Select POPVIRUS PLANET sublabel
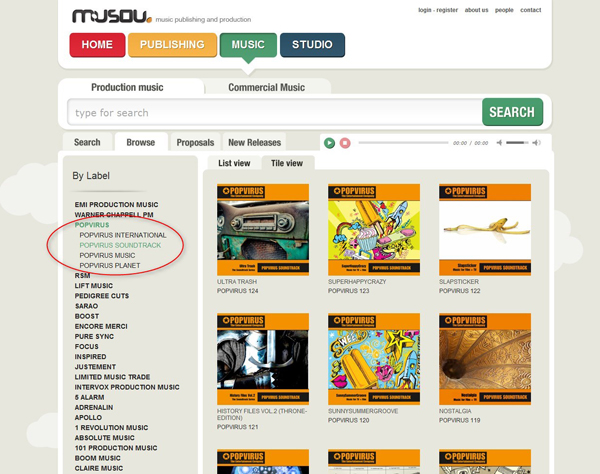Screen dimensions: 600x474 coord(110,266)
